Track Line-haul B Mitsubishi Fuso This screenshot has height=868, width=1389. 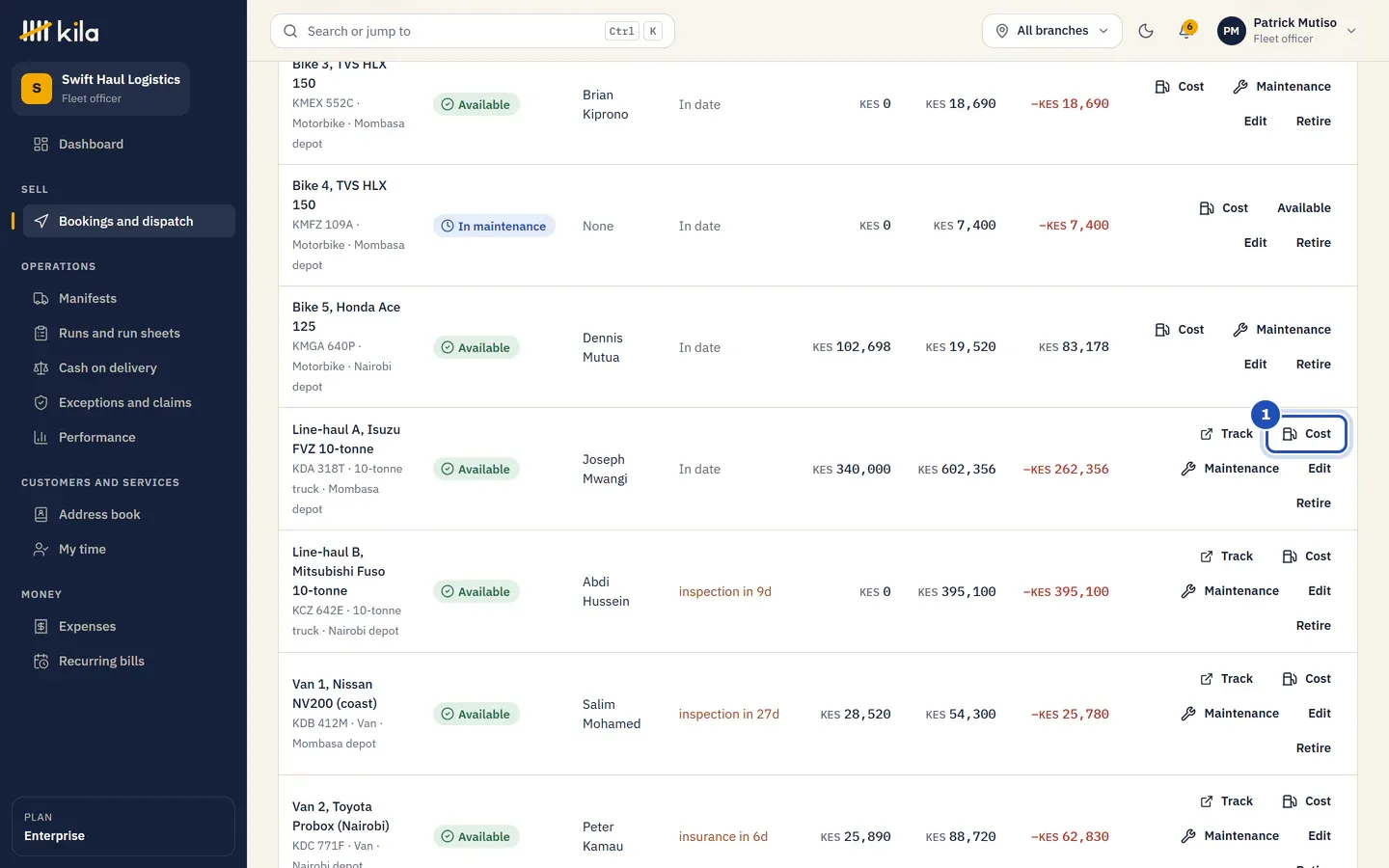coord(1226,556)
